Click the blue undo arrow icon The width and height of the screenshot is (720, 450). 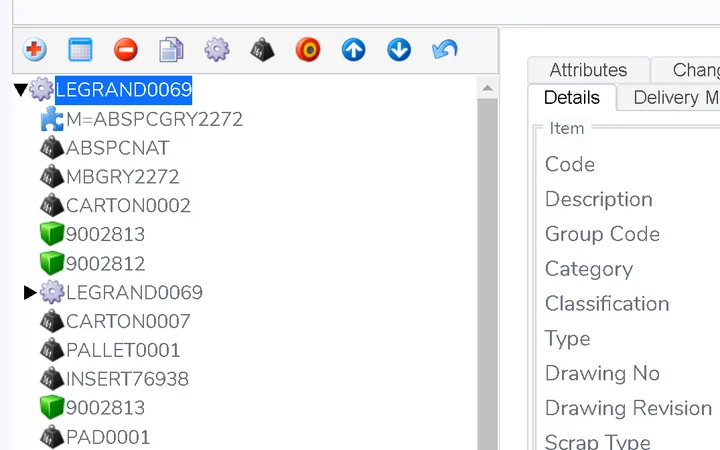(444, 50)
